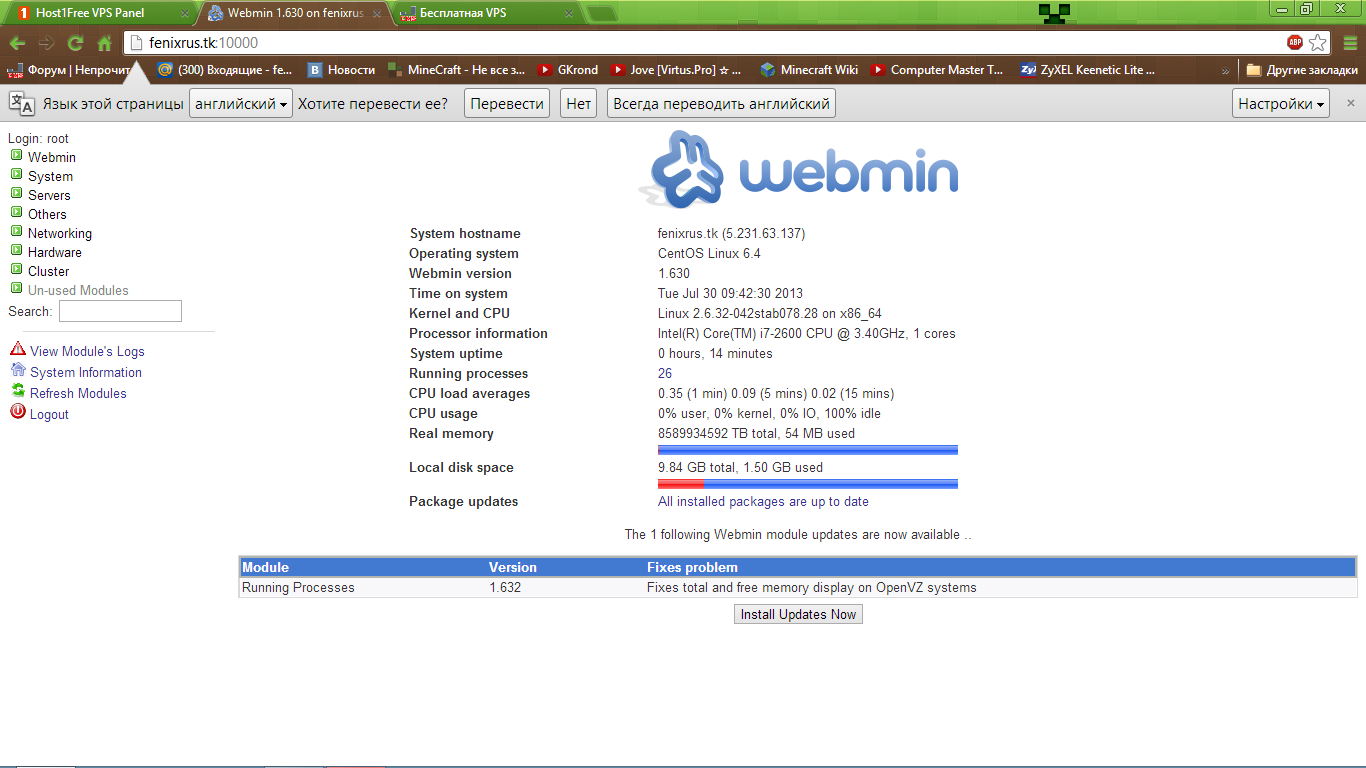Open the GKrond YouTube bookmark
The width and height of the screenshot is (1366, 768).
point(568,70)
